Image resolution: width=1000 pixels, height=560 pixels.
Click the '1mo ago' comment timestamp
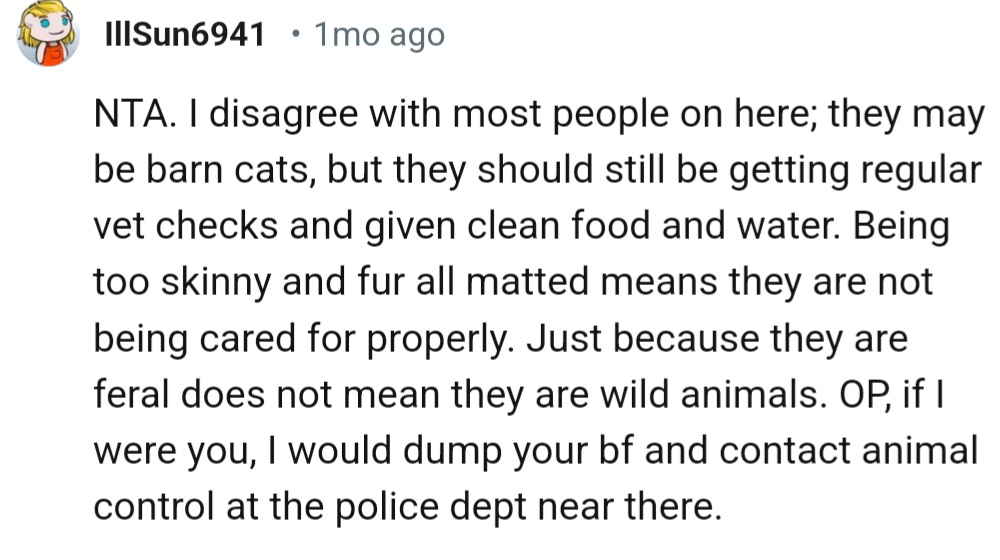379,36
